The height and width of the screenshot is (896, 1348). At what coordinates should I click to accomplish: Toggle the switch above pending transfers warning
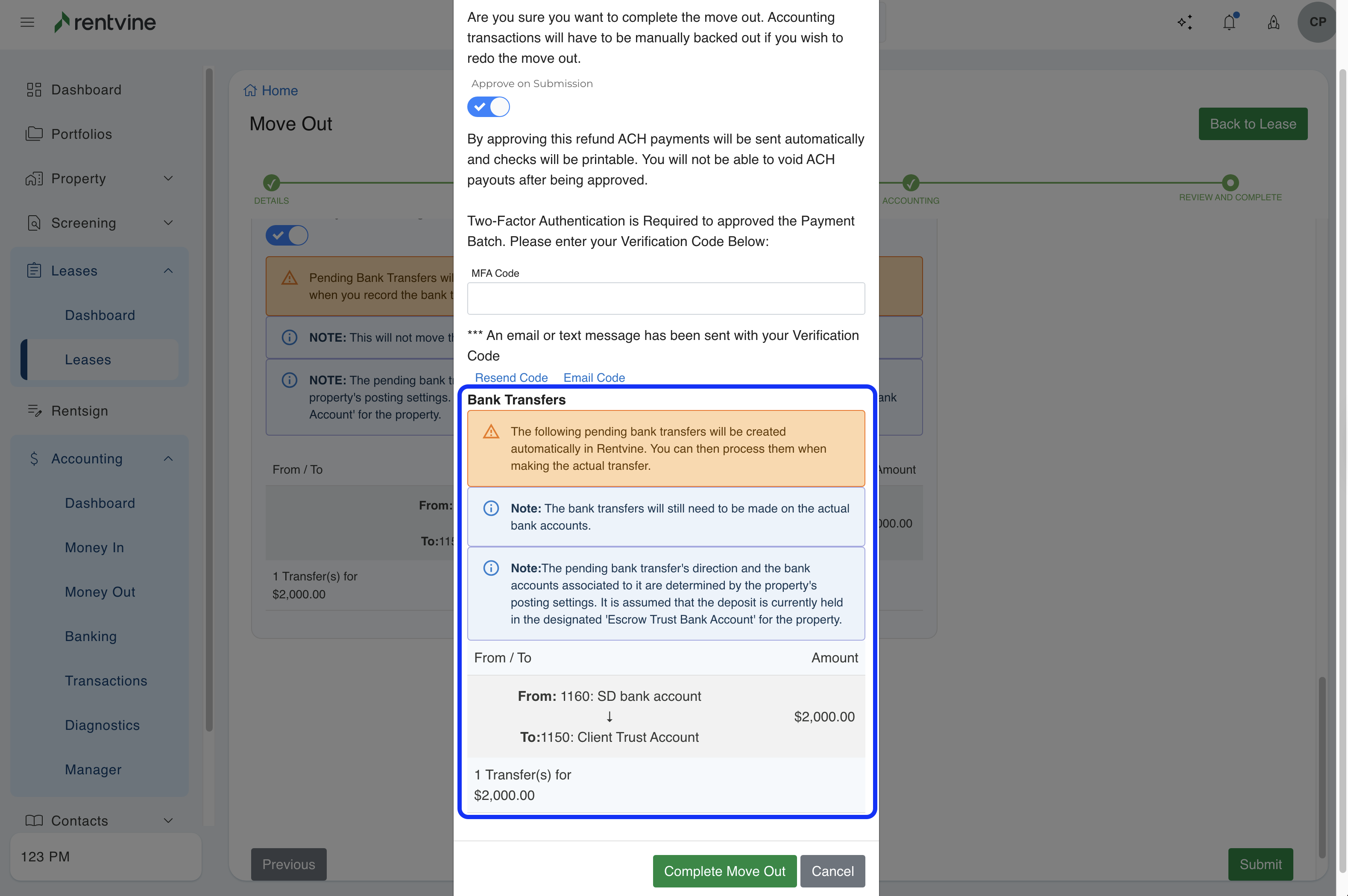pos(287,235)
